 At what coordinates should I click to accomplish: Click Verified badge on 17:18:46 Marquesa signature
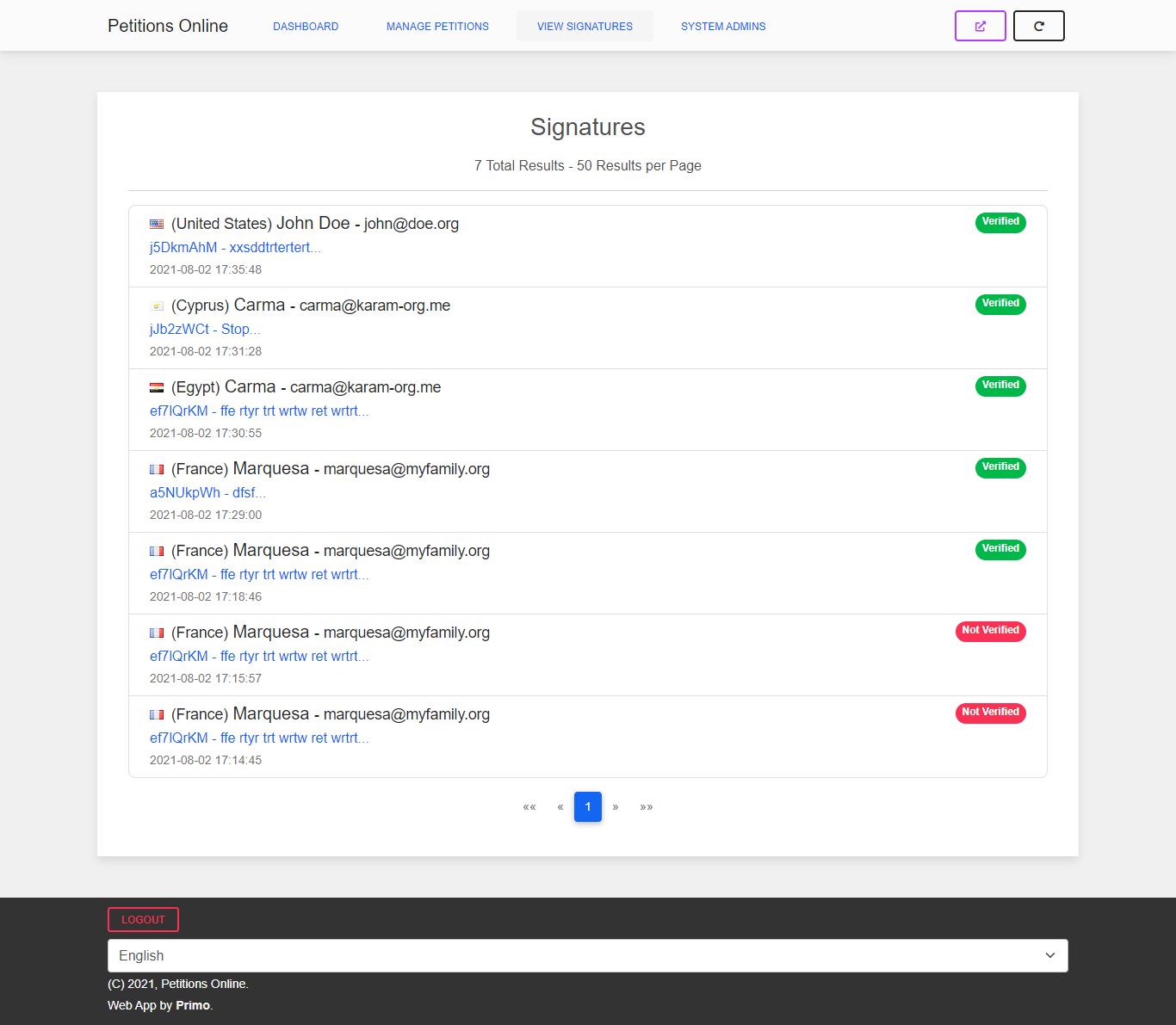pos(1000,549)
